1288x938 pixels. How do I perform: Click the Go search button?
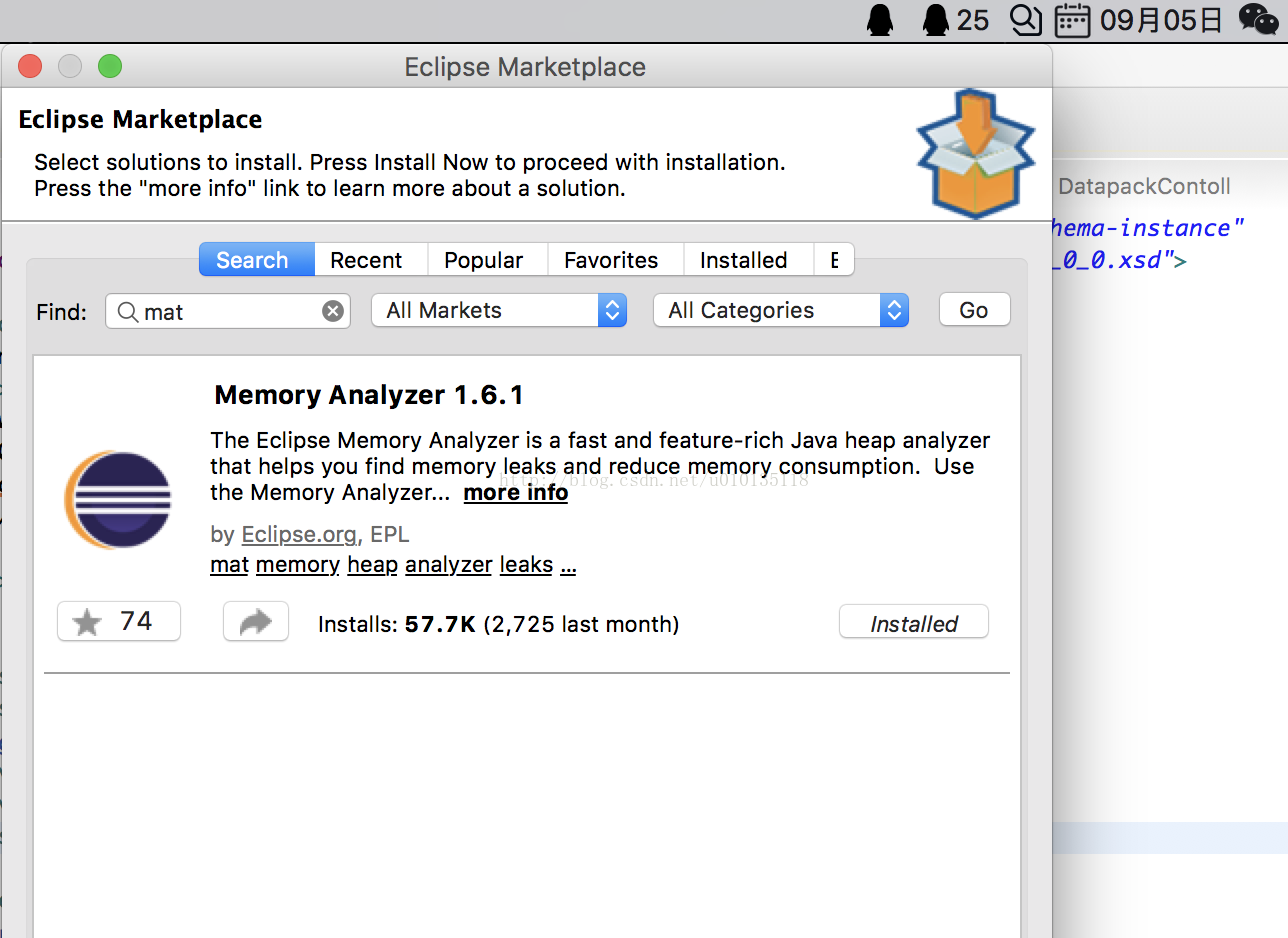975,310
